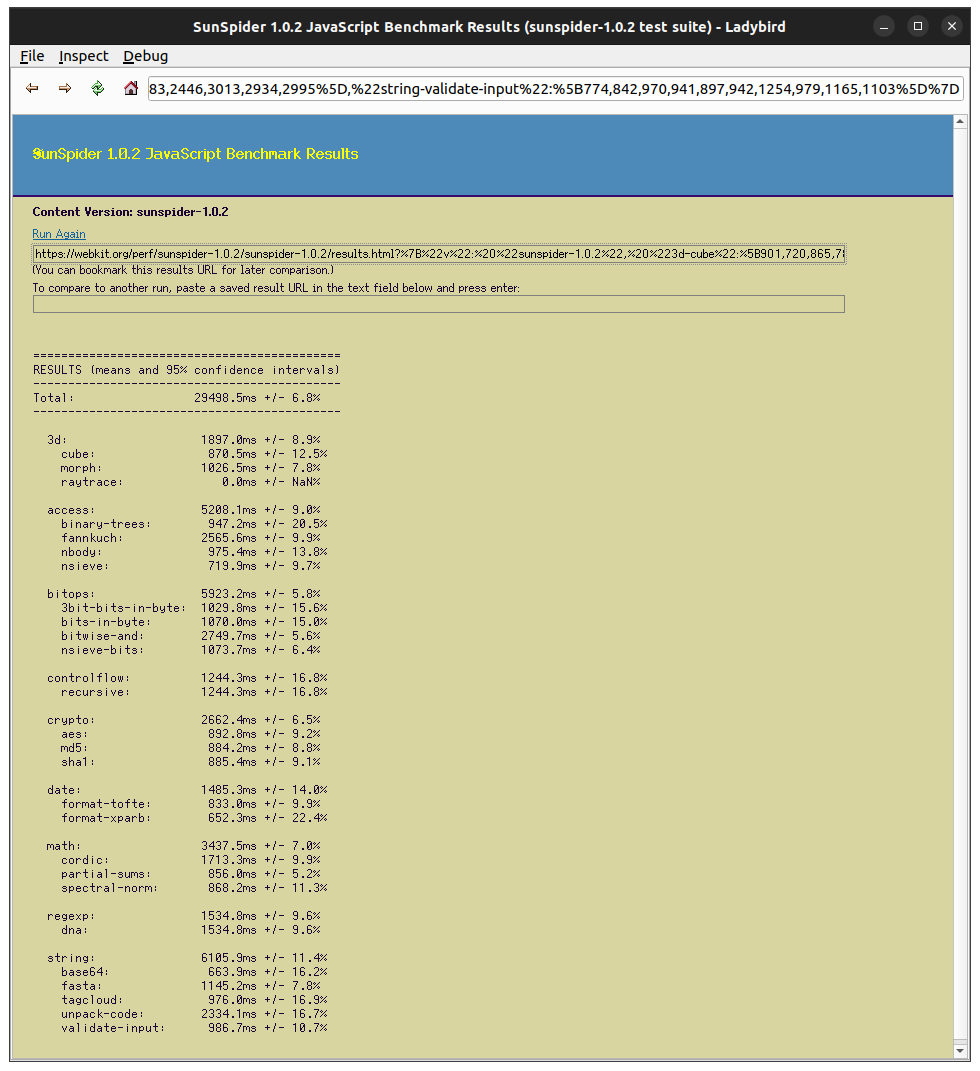Click the 'date:' 1485.3ms row
Image resolution: width=980 pixels, height=1071 pixels.
[x=187, y=790]
